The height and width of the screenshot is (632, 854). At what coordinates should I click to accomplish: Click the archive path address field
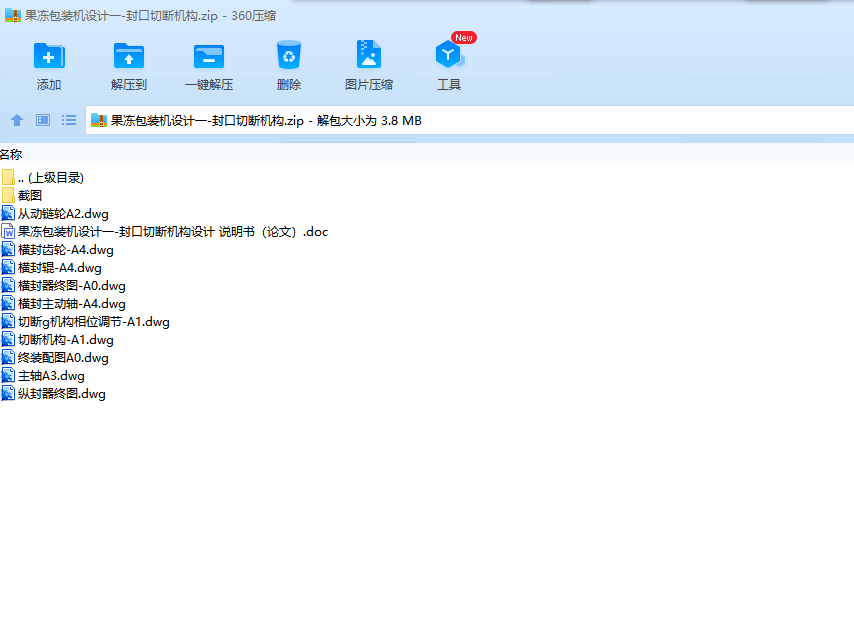469,120
